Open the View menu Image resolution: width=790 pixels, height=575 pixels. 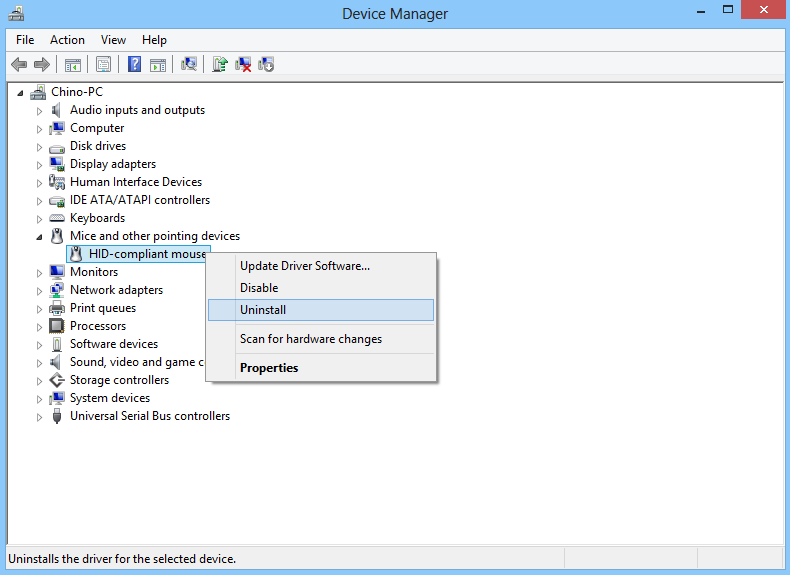[x=113, y=40]
